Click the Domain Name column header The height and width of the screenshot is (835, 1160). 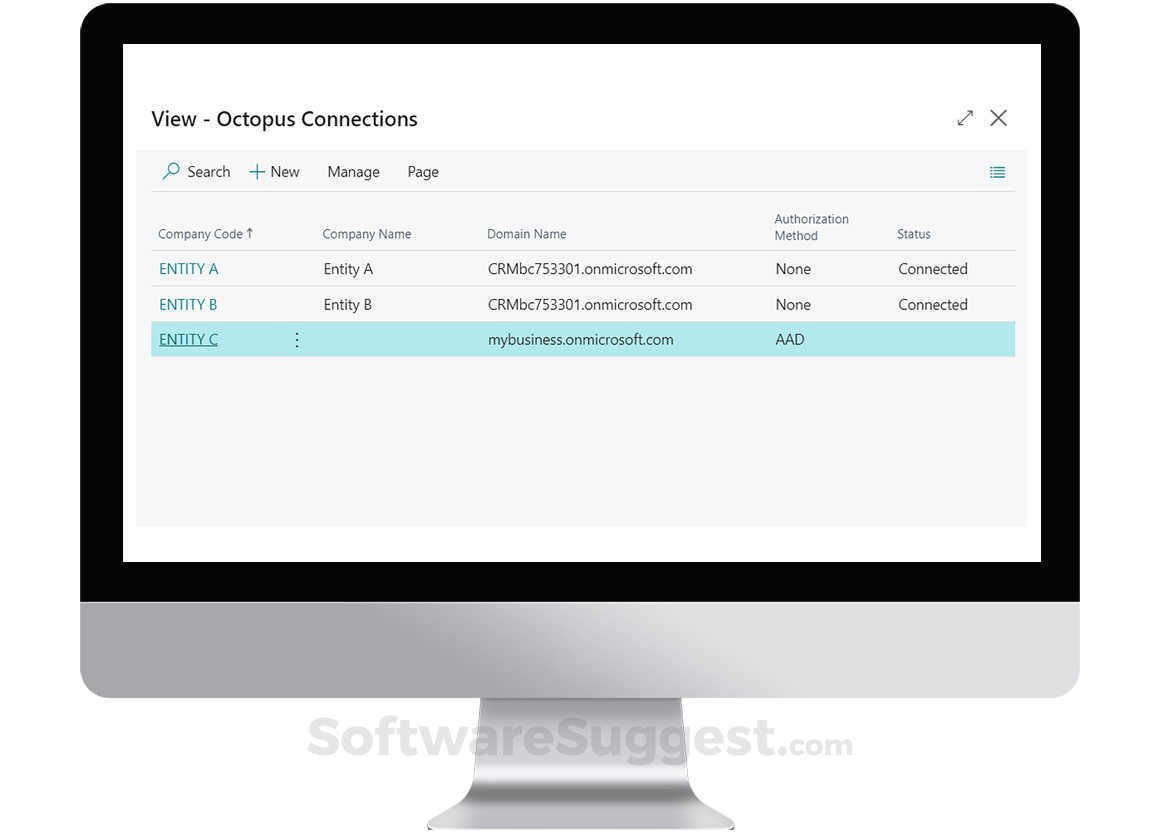[526, 233]
